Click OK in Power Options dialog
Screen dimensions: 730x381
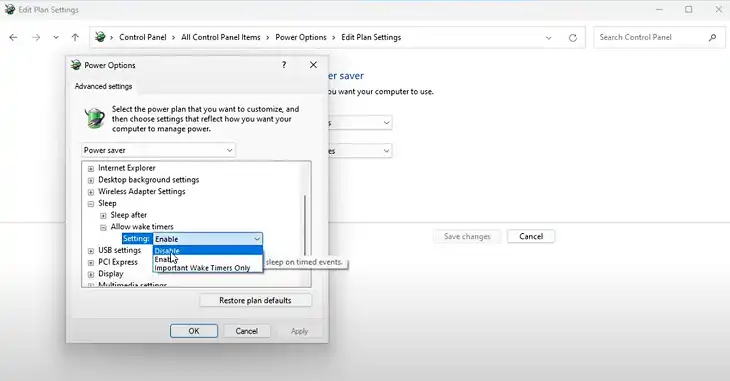tap(194, 331)
